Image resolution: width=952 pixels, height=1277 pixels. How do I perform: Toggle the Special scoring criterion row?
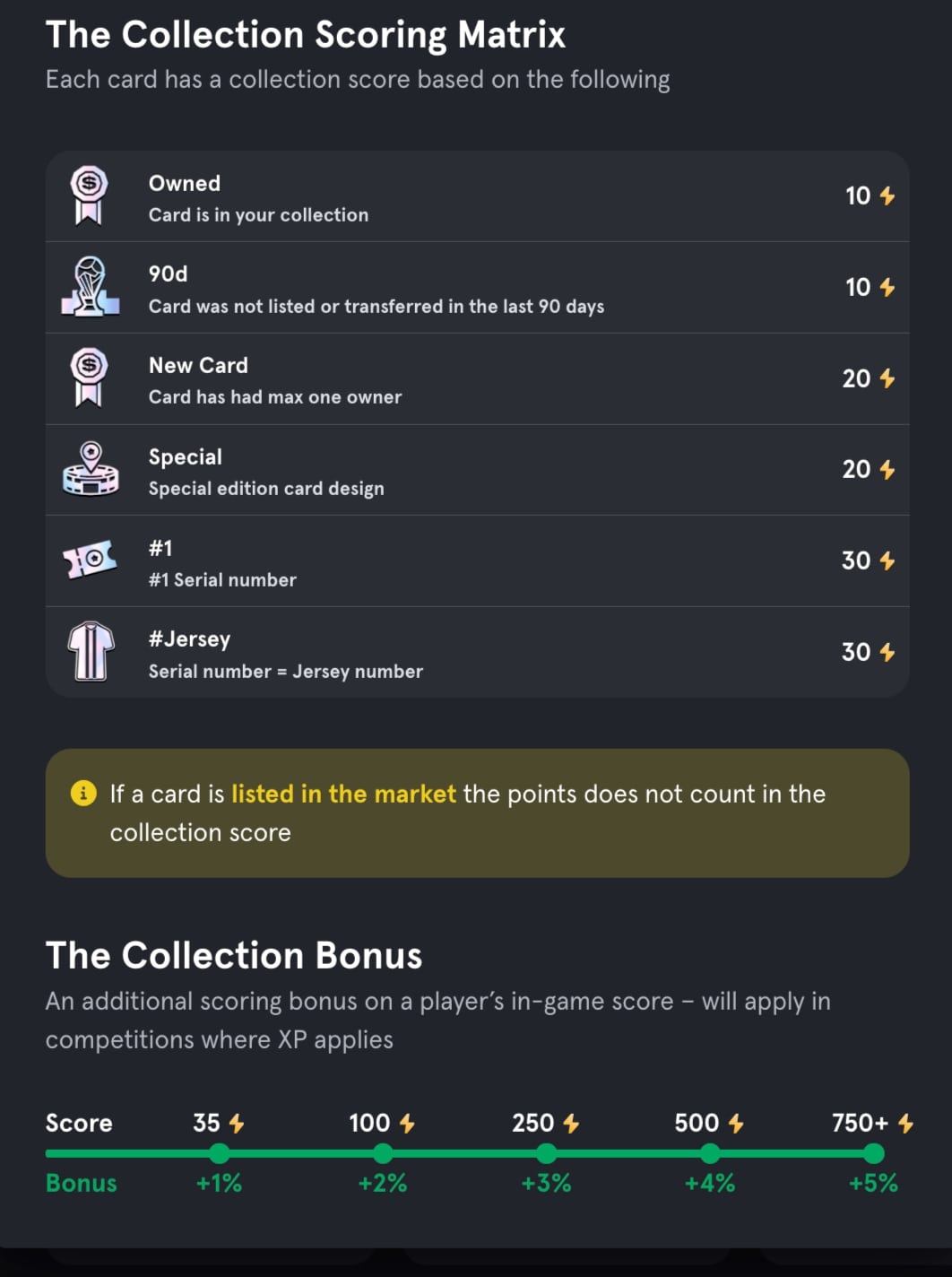(476, 469)
